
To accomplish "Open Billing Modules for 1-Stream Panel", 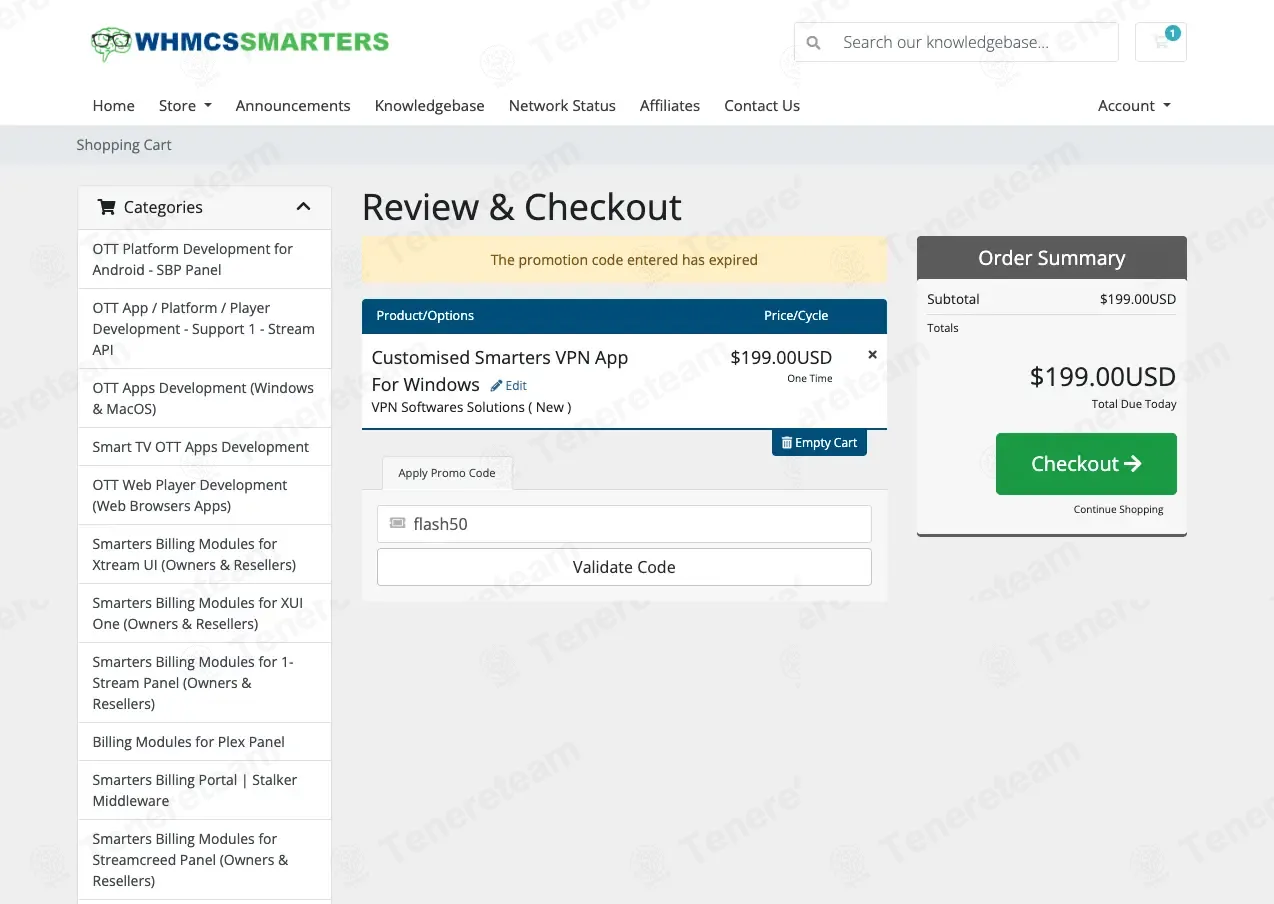I will coord(204,683).
